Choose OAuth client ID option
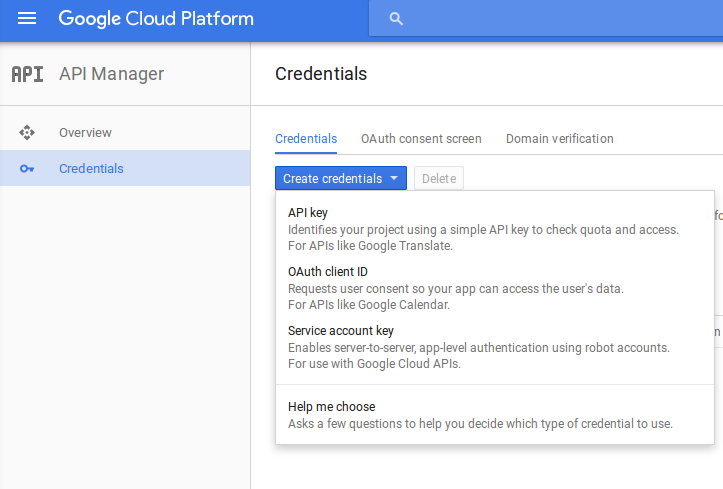723x489 pixels. 495,288
